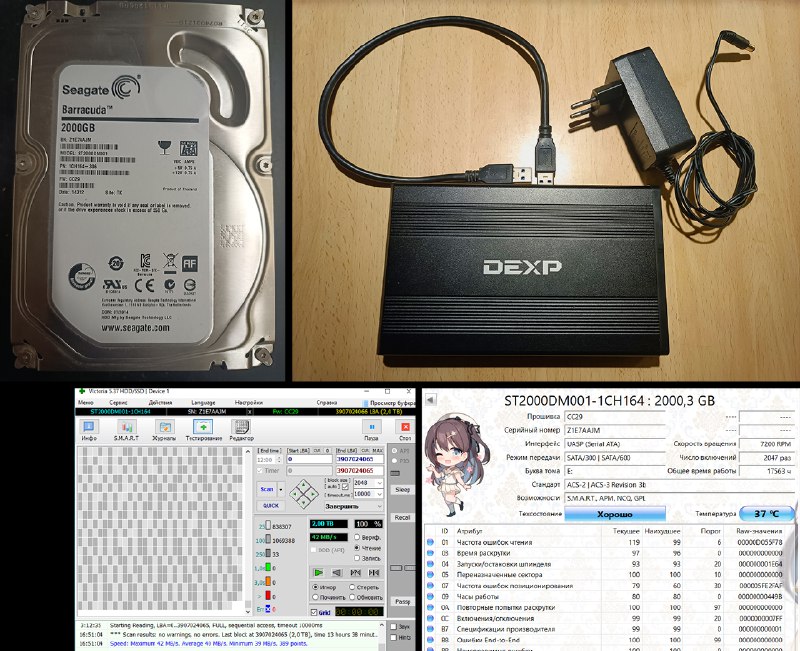Open the Справка menu
Viewport: 800px width, 651px height.
click(327, 403)
